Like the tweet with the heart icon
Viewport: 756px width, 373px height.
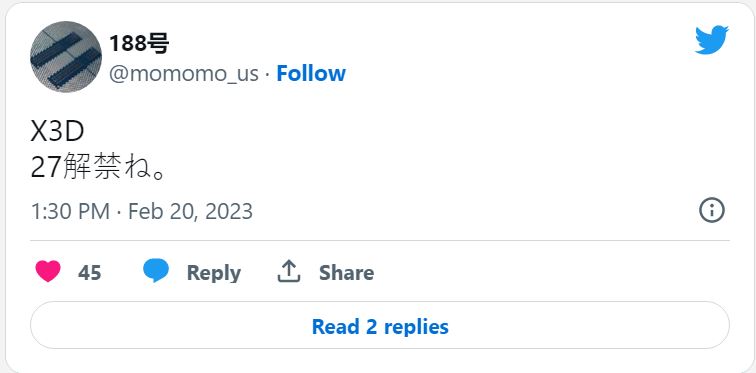coord(48,271)
